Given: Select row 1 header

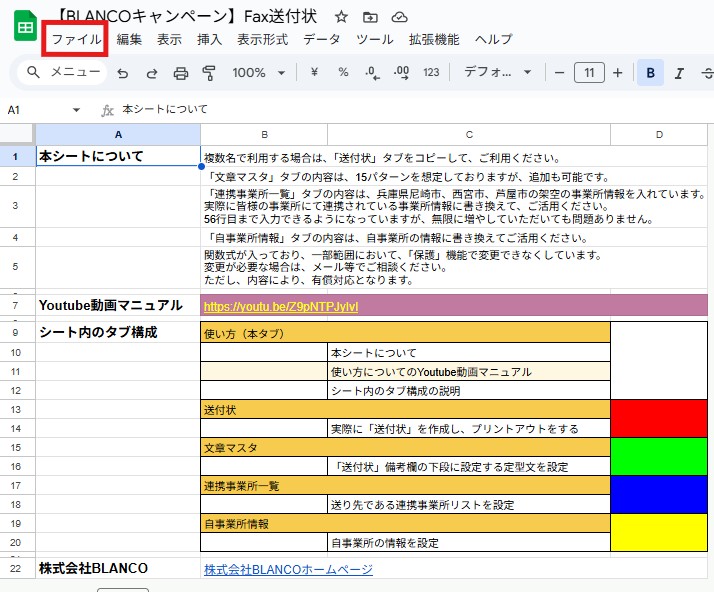Looking at the screenshot, I should (15, 157).
